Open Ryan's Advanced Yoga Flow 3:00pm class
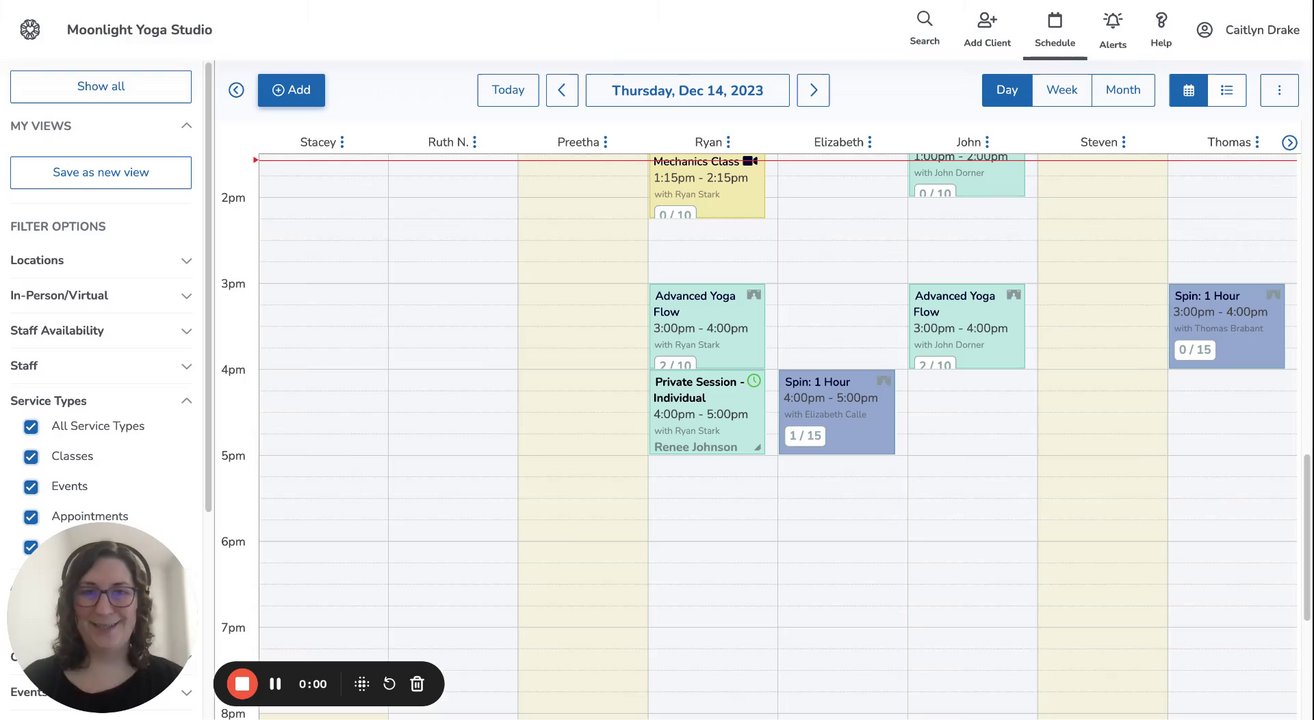1314x720 pixels. [x=707, y=327]
